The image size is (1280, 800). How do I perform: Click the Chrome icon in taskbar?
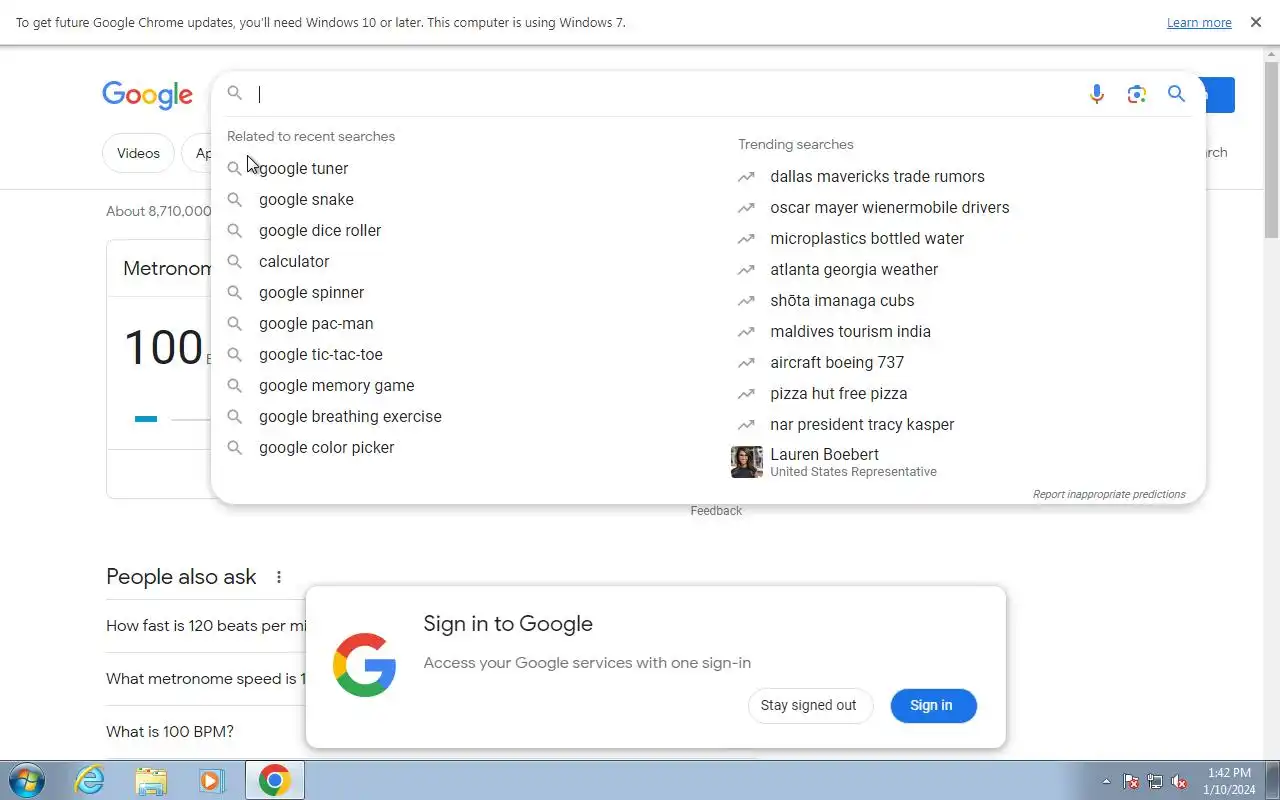274,780
